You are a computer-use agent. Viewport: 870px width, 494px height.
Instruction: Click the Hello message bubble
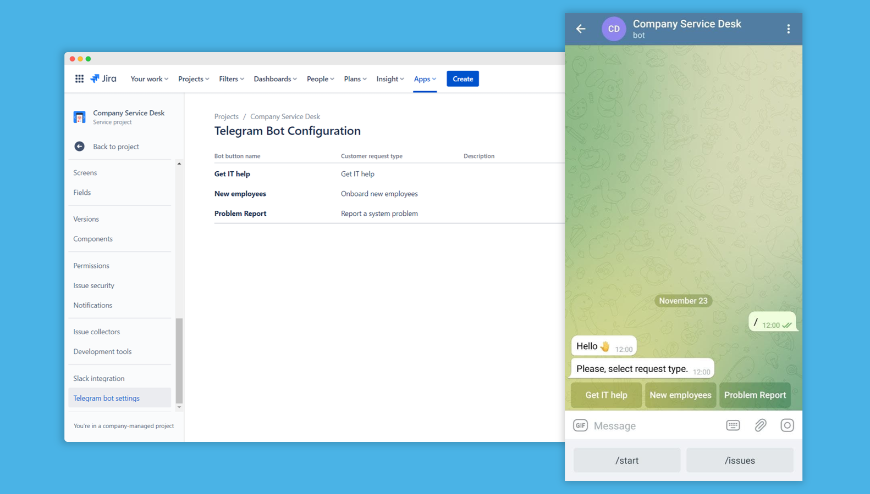604,346
